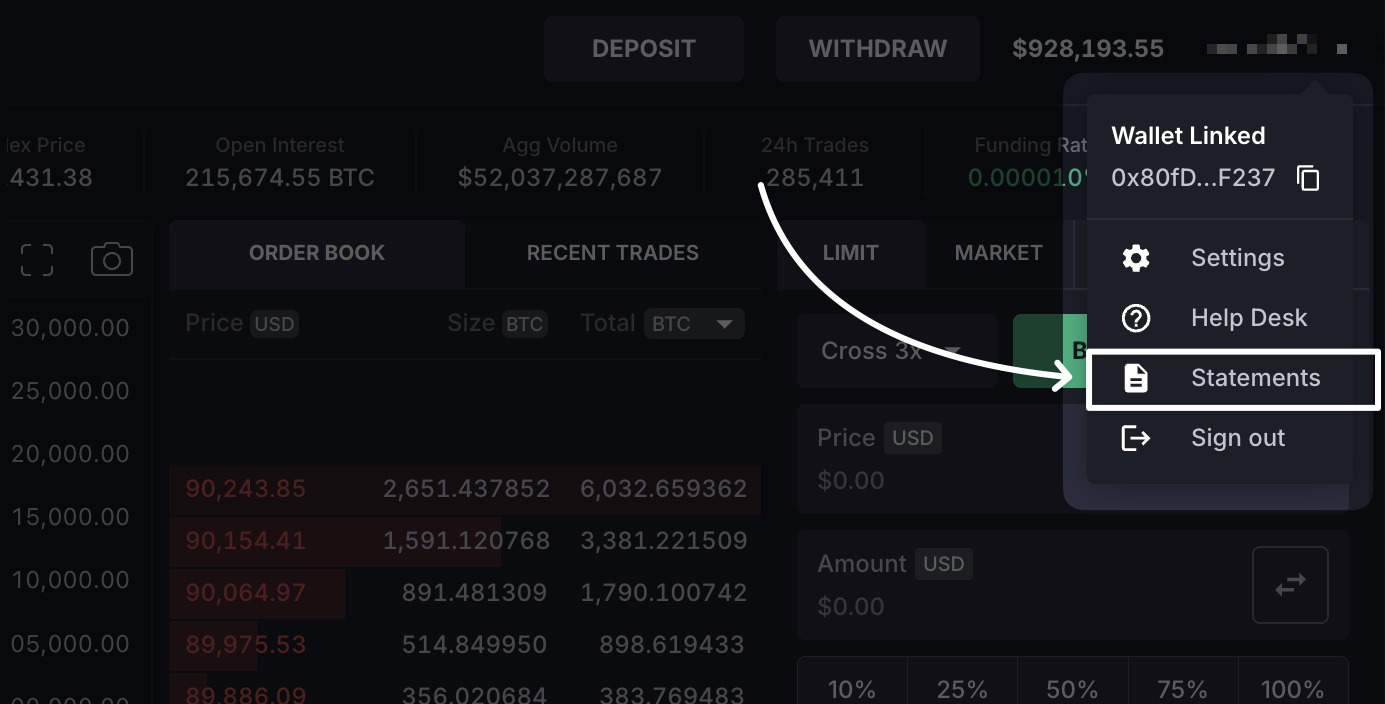The image size is (1385, 704).
Task: Click the Statements document icon
Action: point(1136,378)
